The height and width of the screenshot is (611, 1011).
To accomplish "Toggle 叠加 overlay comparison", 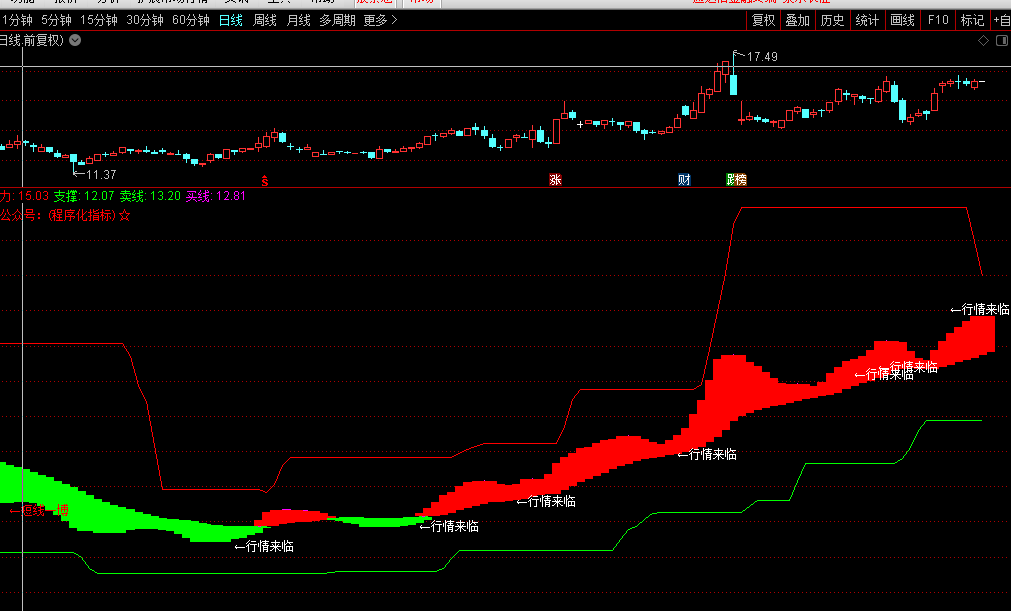I will pos(797,20).
